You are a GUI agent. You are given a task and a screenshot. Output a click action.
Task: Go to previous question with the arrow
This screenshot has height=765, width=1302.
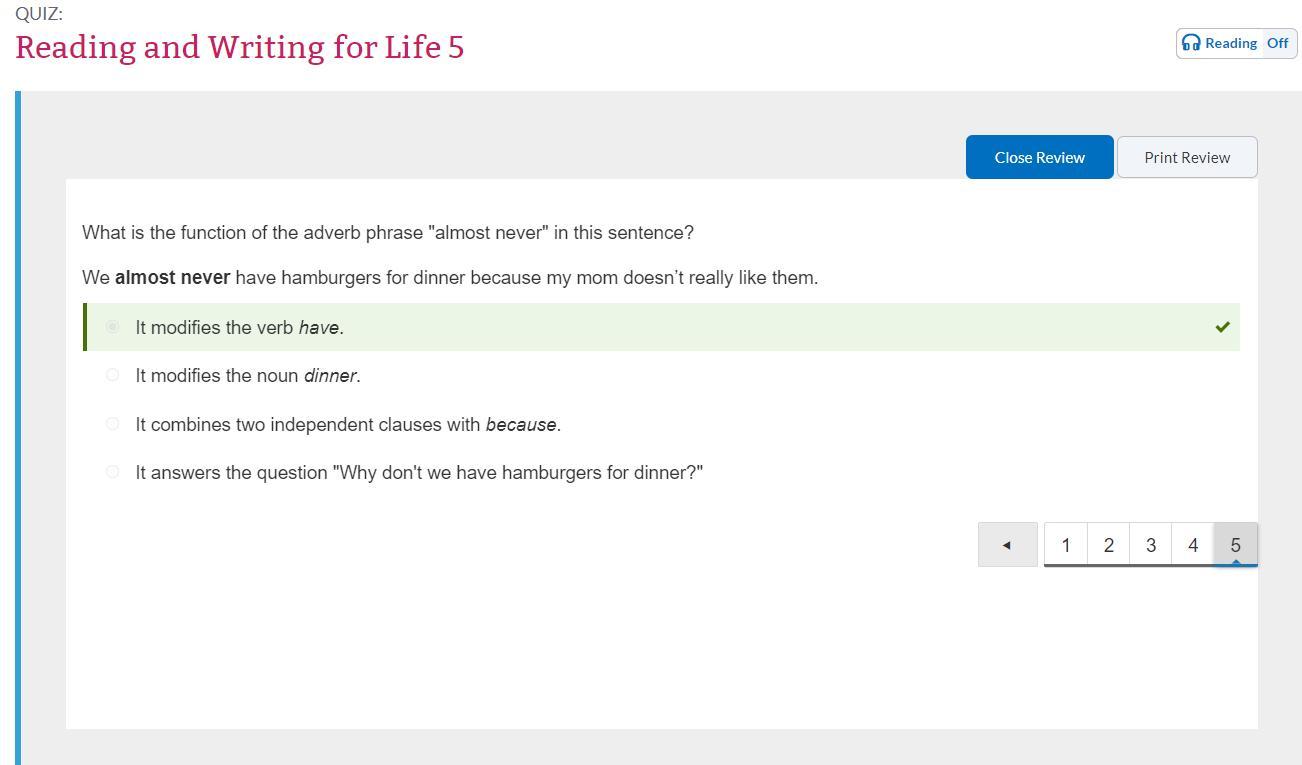coord(1007,545)
